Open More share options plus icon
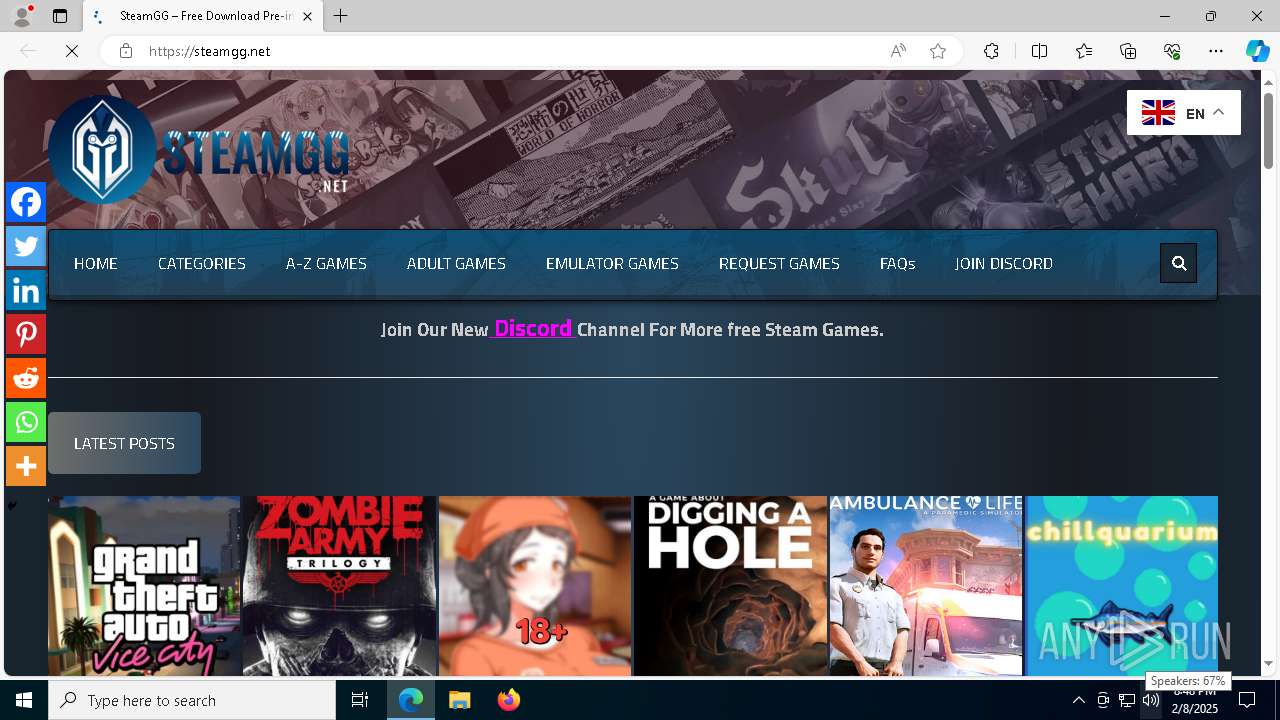The image size is (1280, 720). point(26,466)
